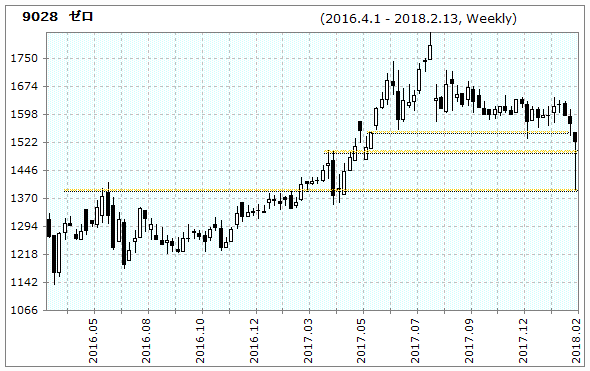The width and height of the screenshot is (590, 371).
Task: Click the yellow support line near 1495
Action: (451, 152)
